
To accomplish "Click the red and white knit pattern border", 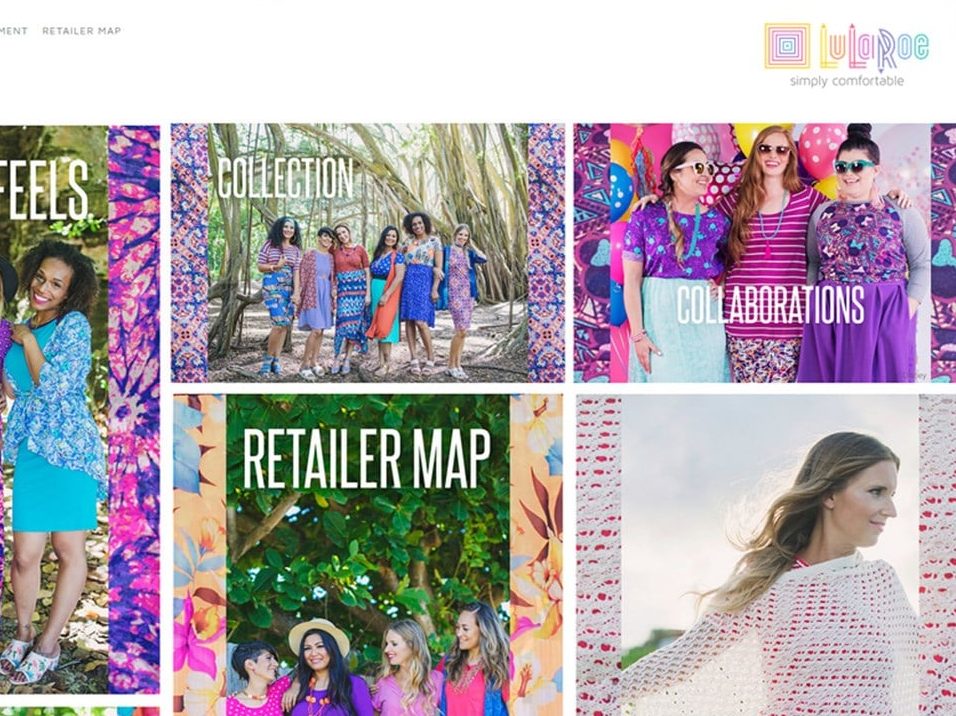I will pyautogui.click(x=598, y=555).
